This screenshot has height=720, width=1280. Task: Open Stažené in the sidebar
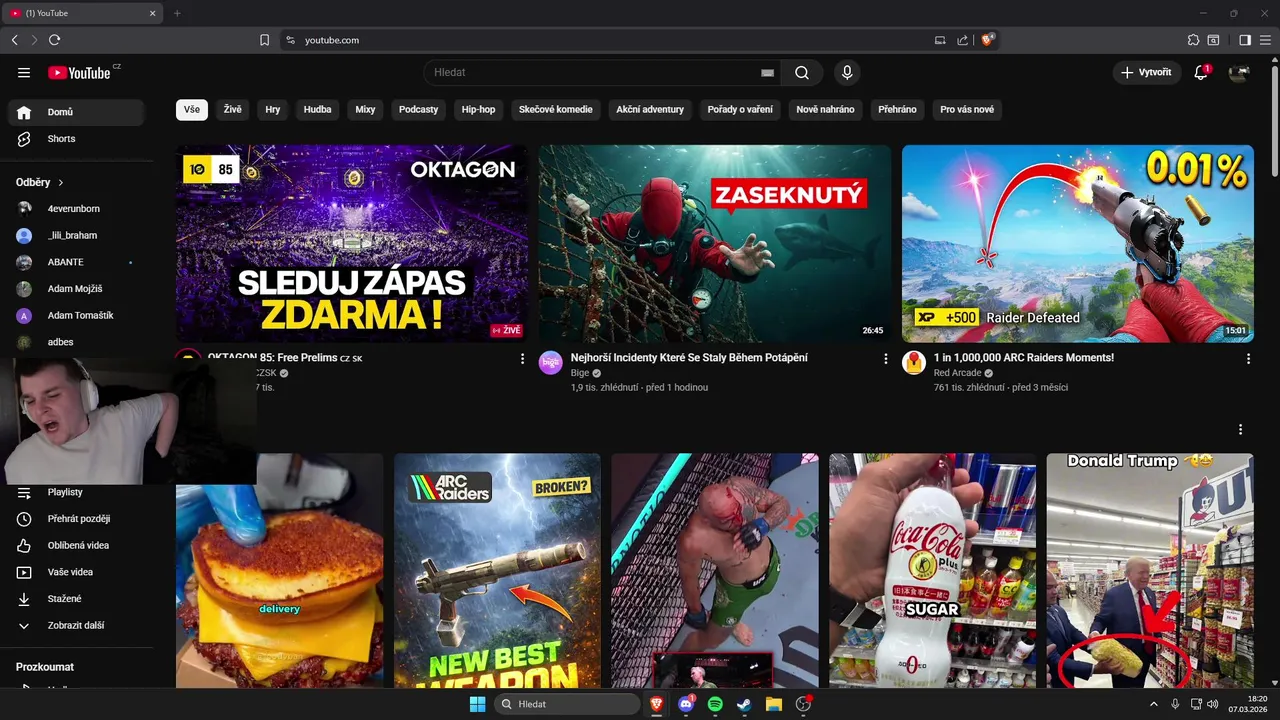[x=76, y=599]
